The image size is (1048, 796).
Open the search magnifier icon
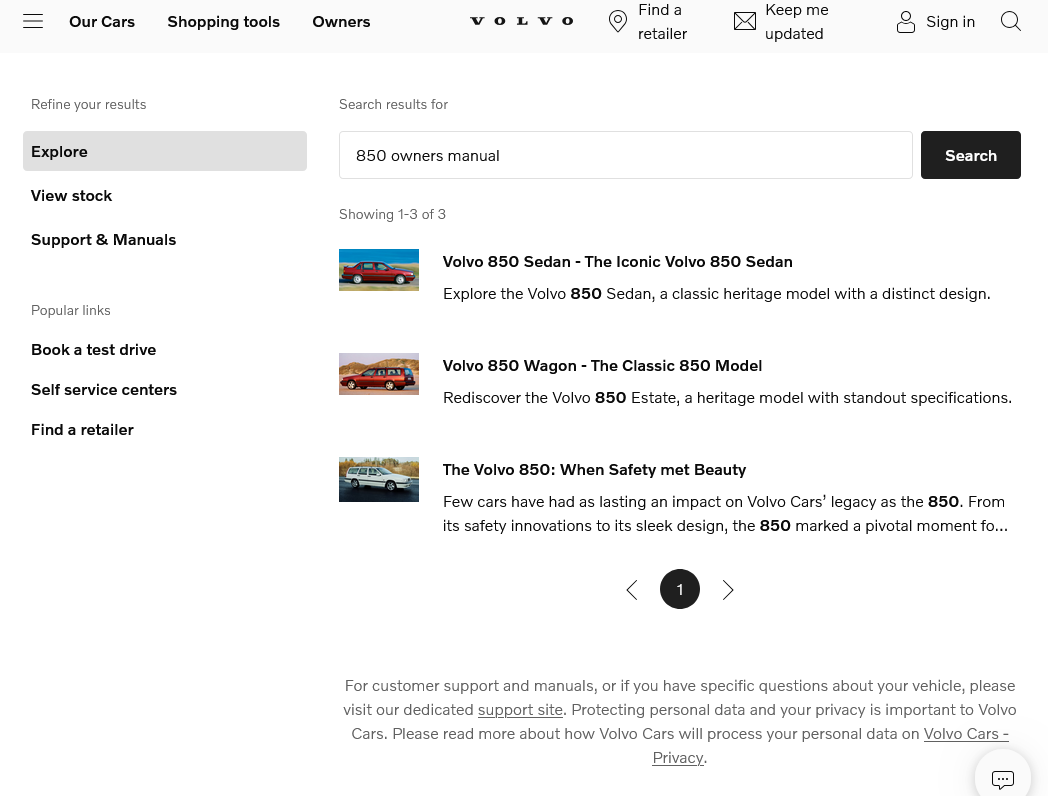[x=1011, y=21]
